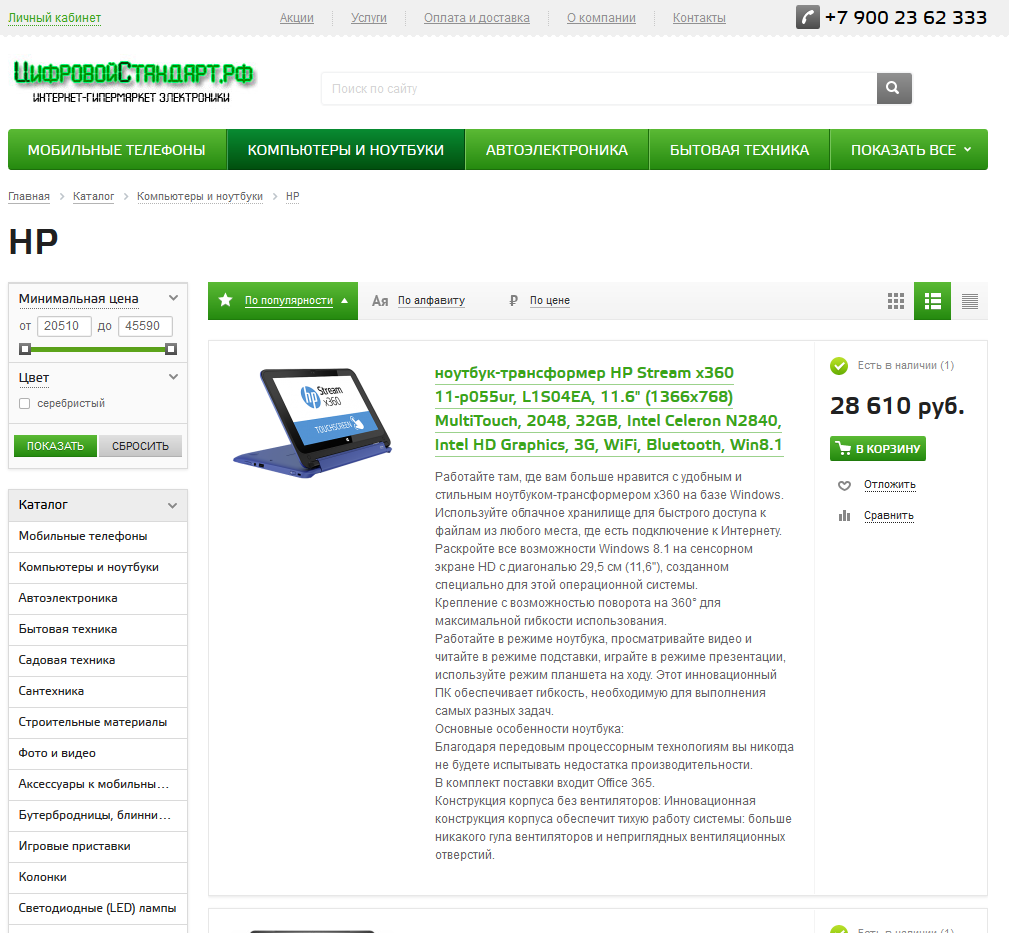Tick the серебристый color checkbox
Screen dimensions: 1009x933
24,403
